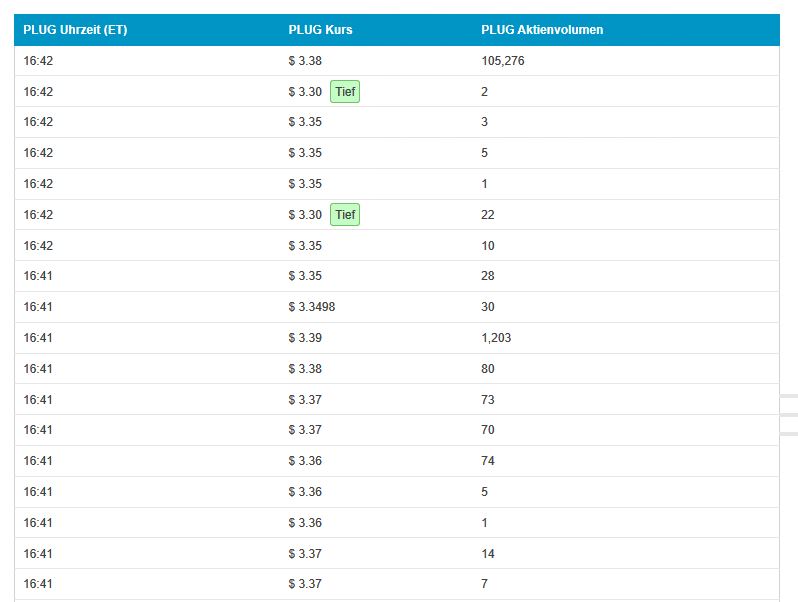Viewport: 798px width, 602px height.
Task: Select the price $ 3.38 beside volume 105,276
Action: 305,61
